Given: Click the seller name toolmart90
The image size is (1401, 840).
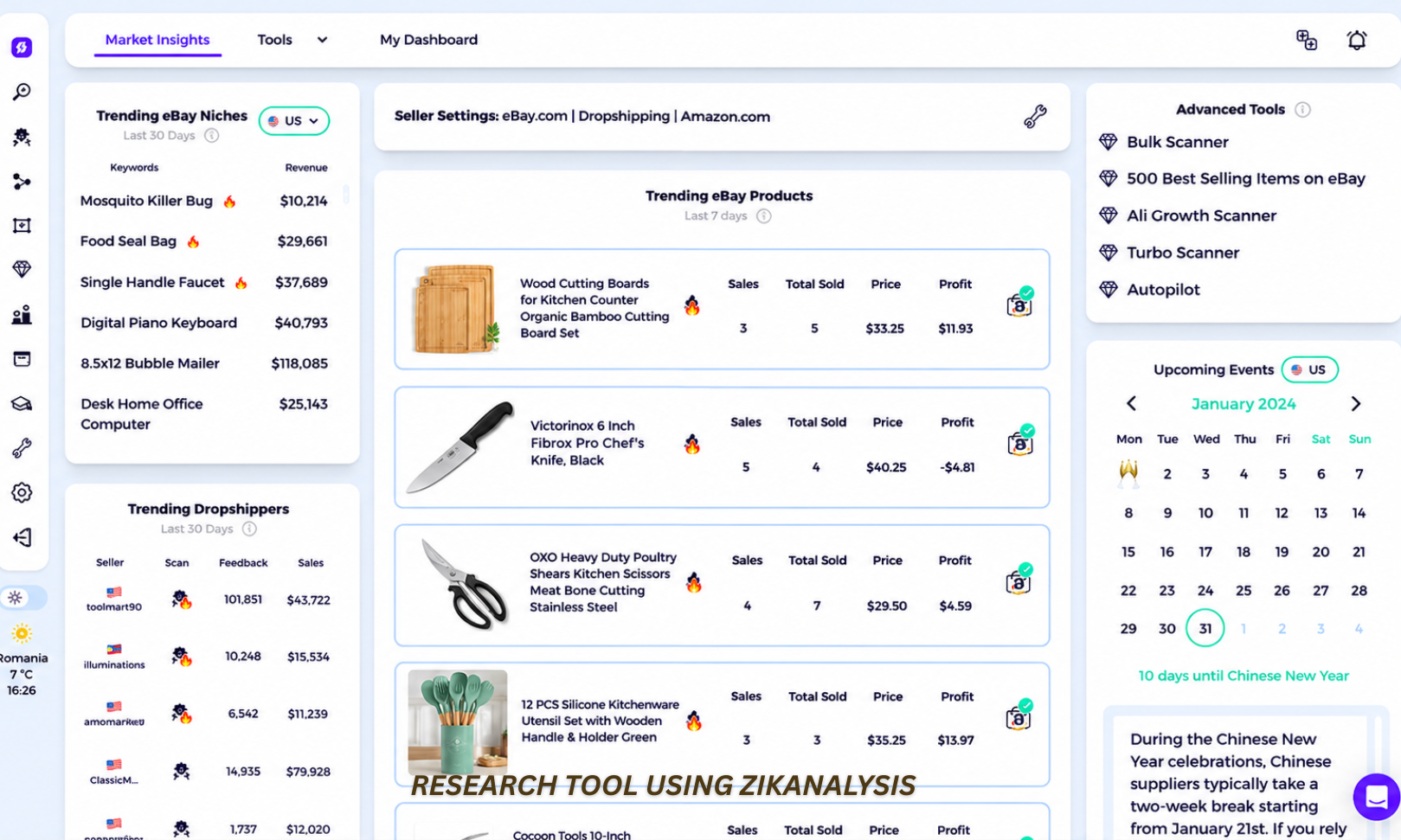Looking at the screenshot, I should [114, 606].
